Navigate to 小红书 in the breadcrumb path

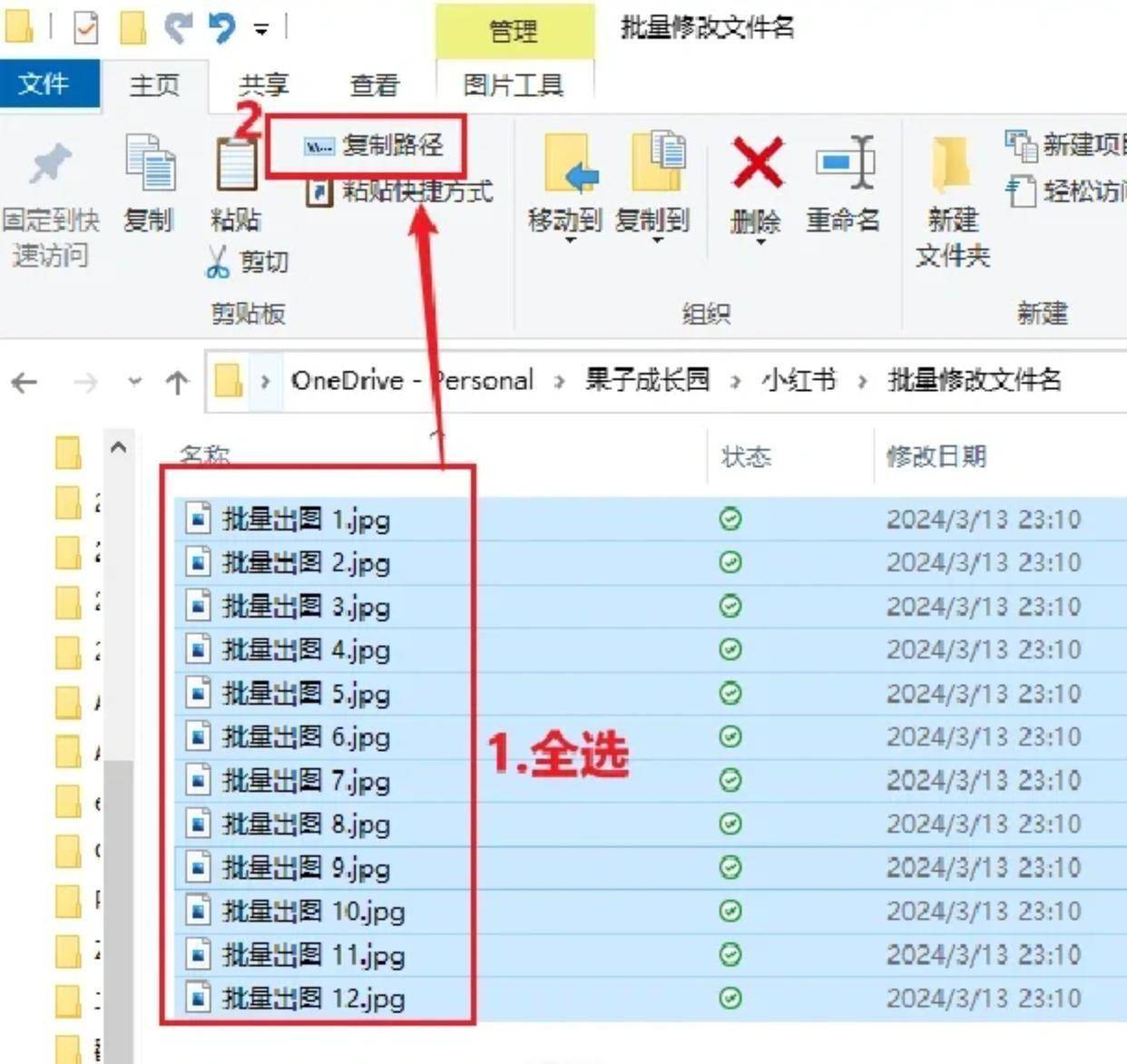click(x=800, y=380)
